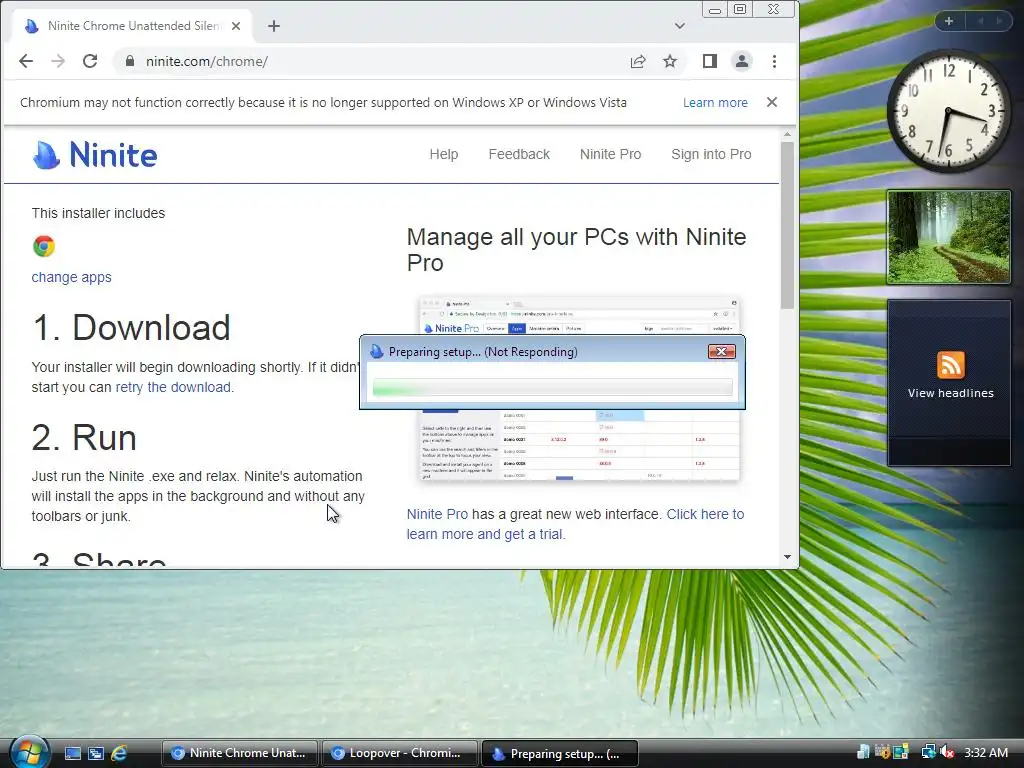Switch to Loopover Chromium taskbar button
Screen dimensions: 1024x768
click(399, 753)
